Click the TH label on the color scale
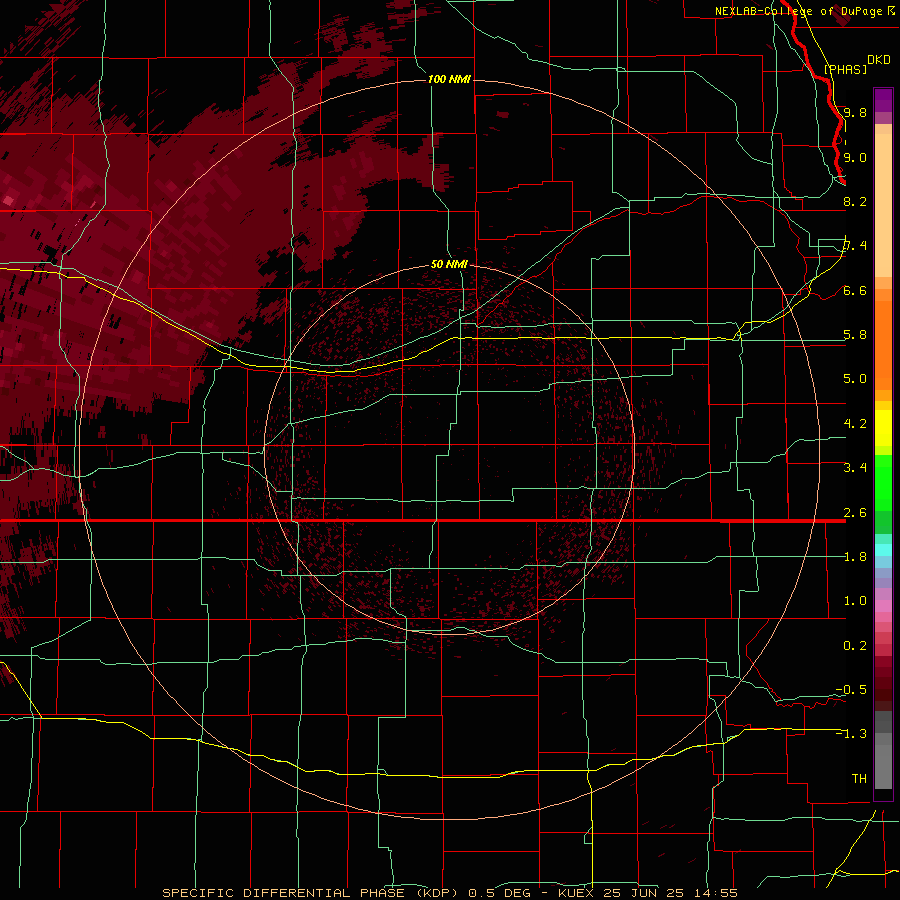900x900 pixels. (859, 779)
